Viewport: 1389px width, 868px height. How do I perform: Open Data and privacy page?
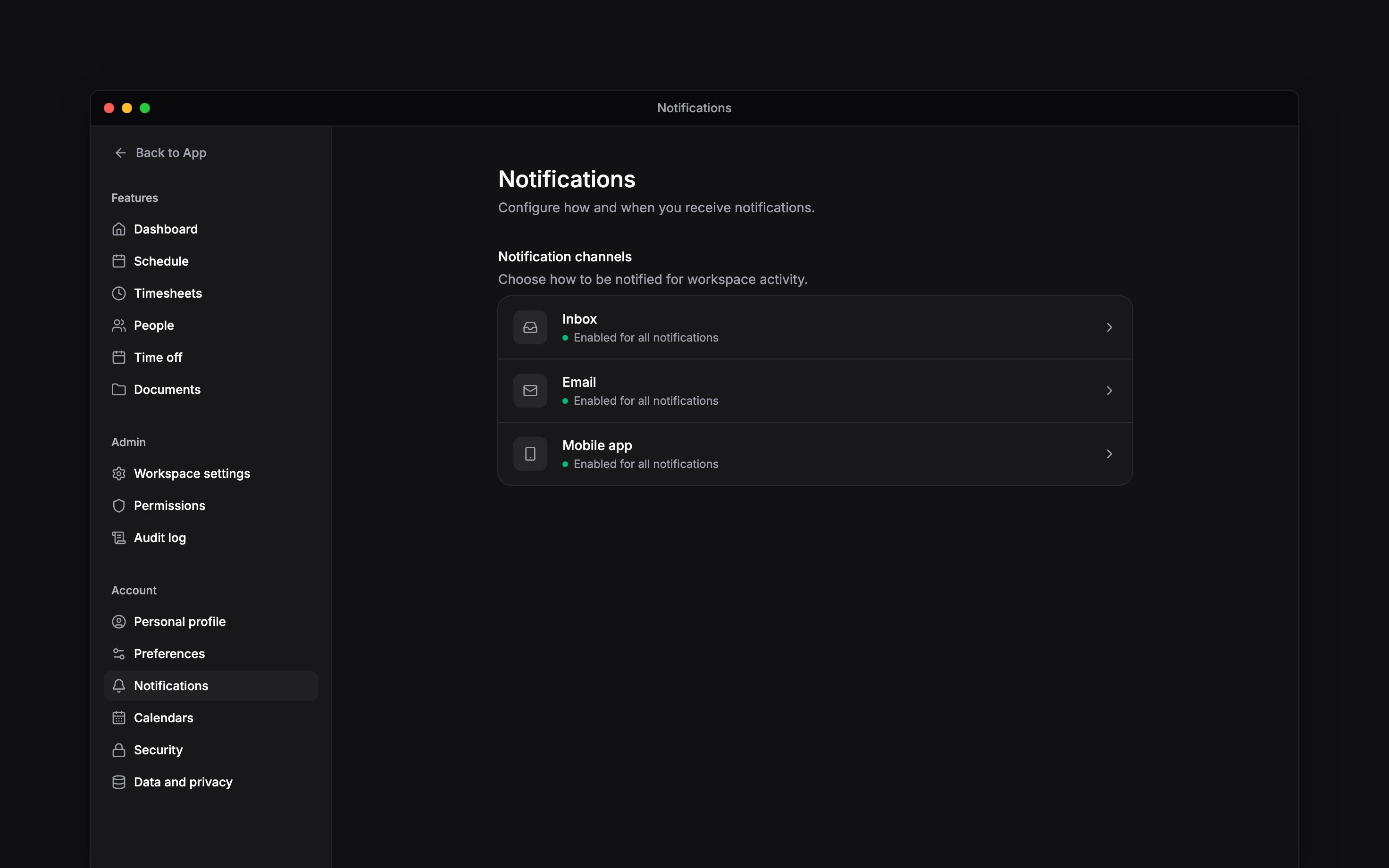tap(210, 783)
